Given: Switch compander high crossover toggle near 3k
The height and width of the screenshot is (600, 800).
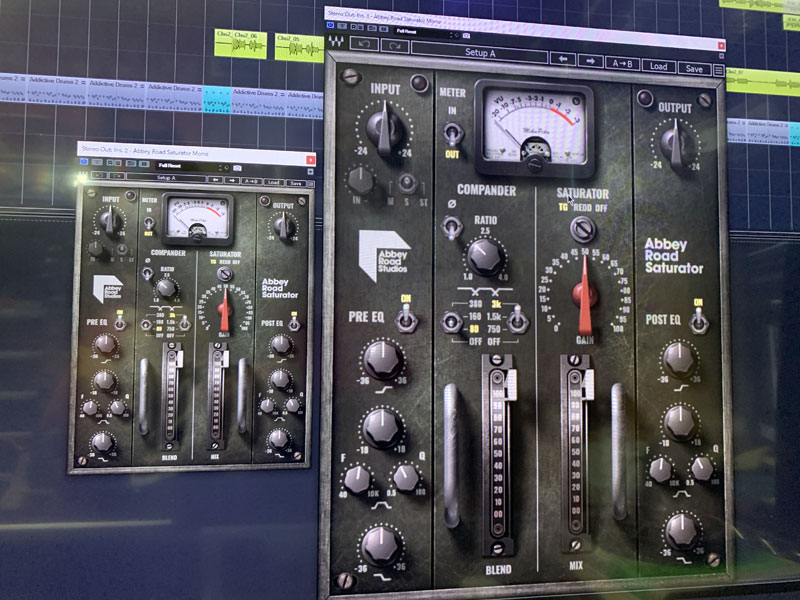Looking at the screenshot, I should tap(518, 321).
